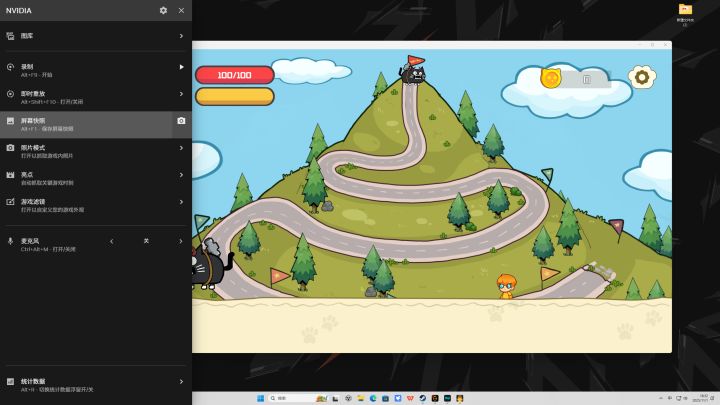
Task: Open the 即时重放 instant replay row
Action: 96,97
